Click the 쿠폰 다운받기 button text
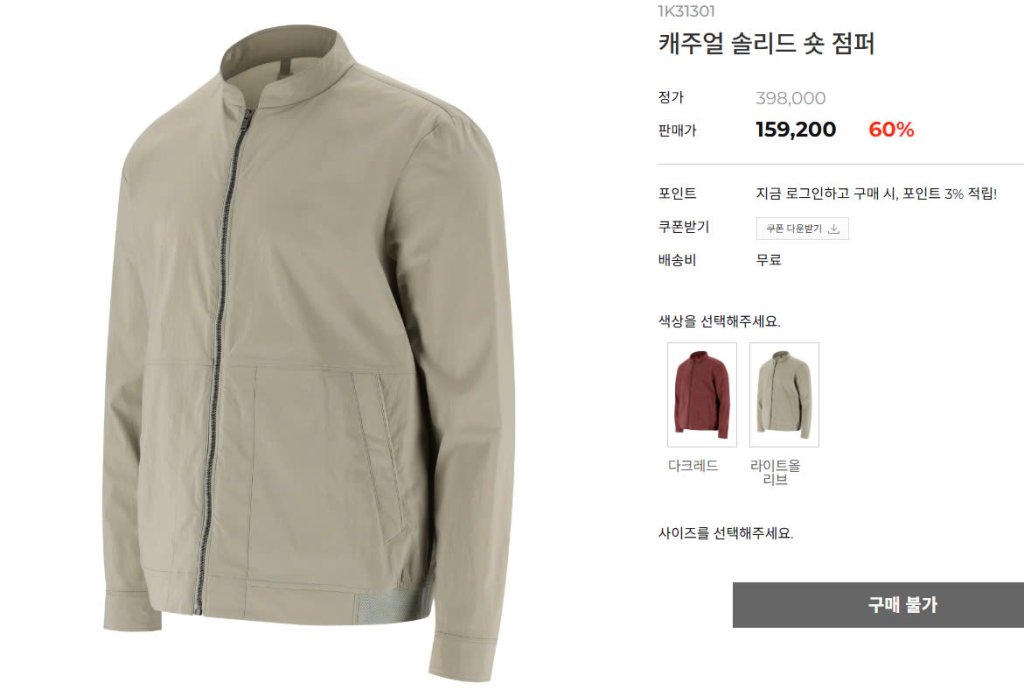1024x697 pixels. pos(793,229)
